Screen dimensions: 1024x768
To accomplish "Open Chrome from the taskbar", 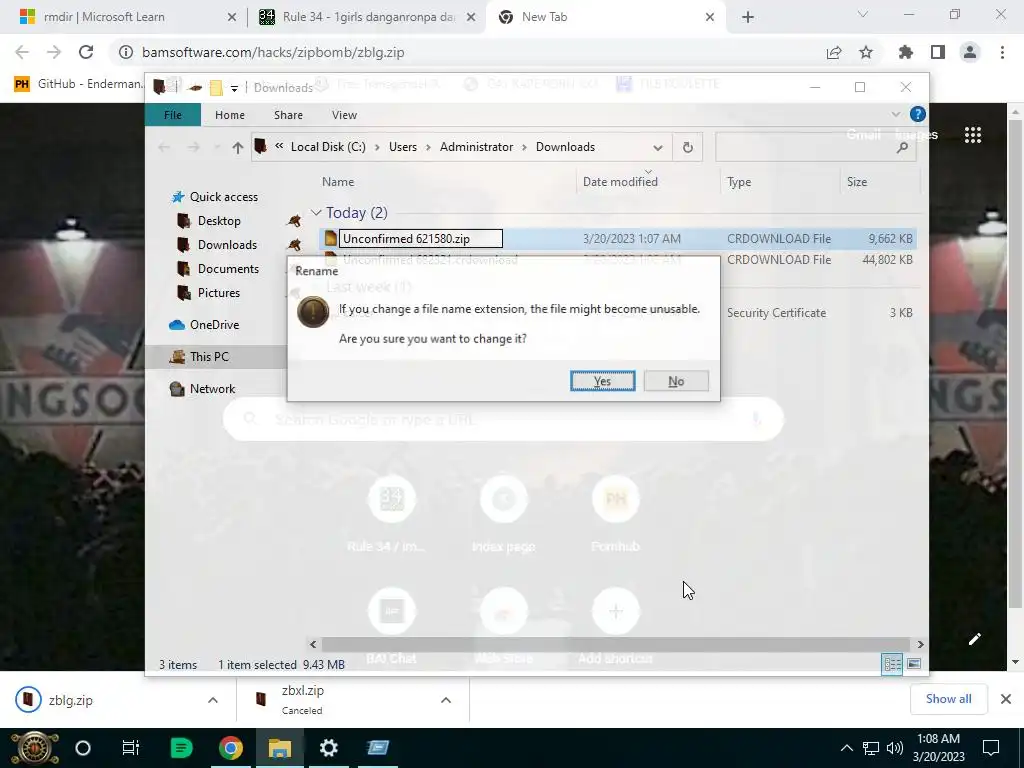I will tap(230, 748).
